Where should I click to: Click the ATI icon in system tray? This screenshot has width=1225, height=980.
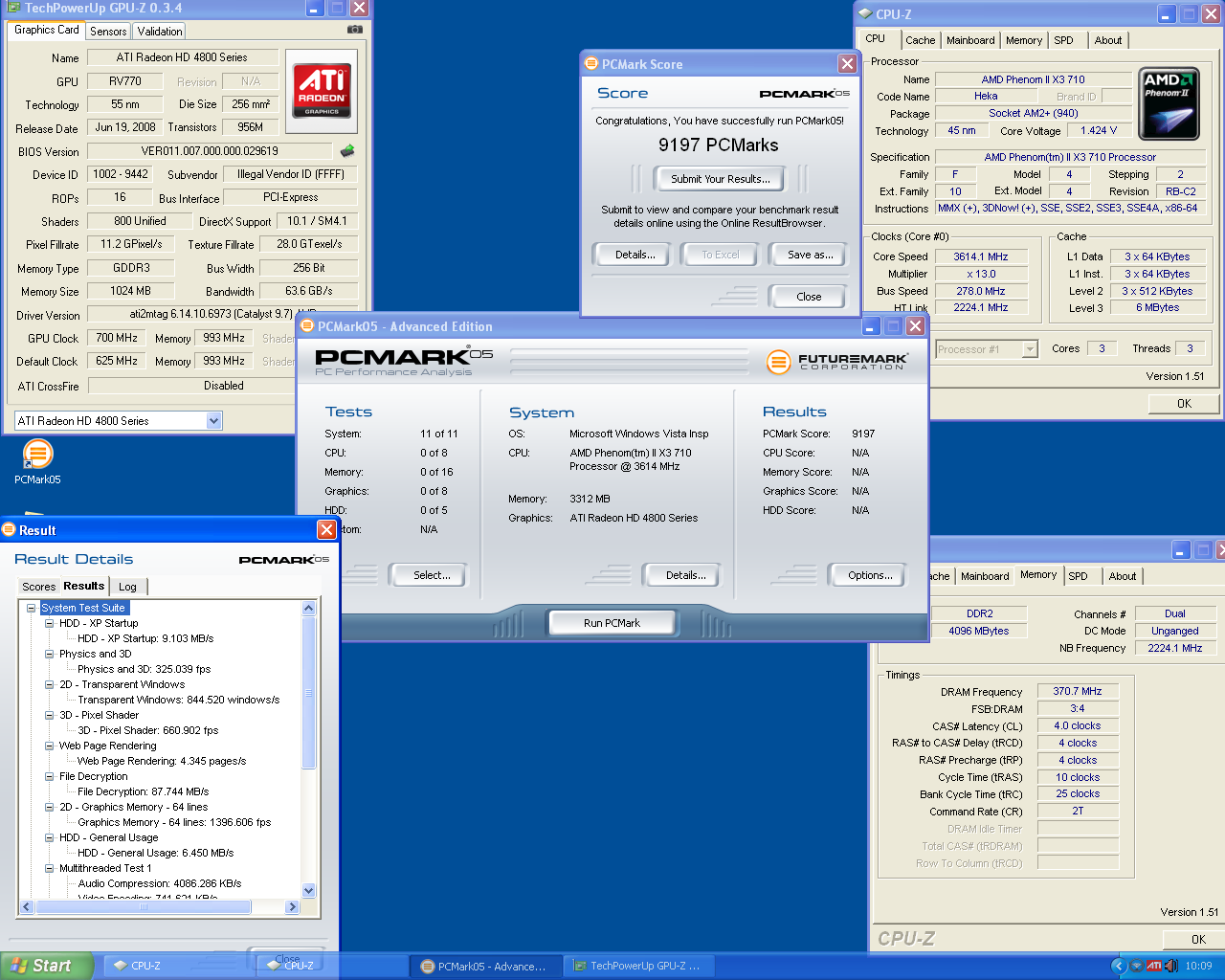1153,966
